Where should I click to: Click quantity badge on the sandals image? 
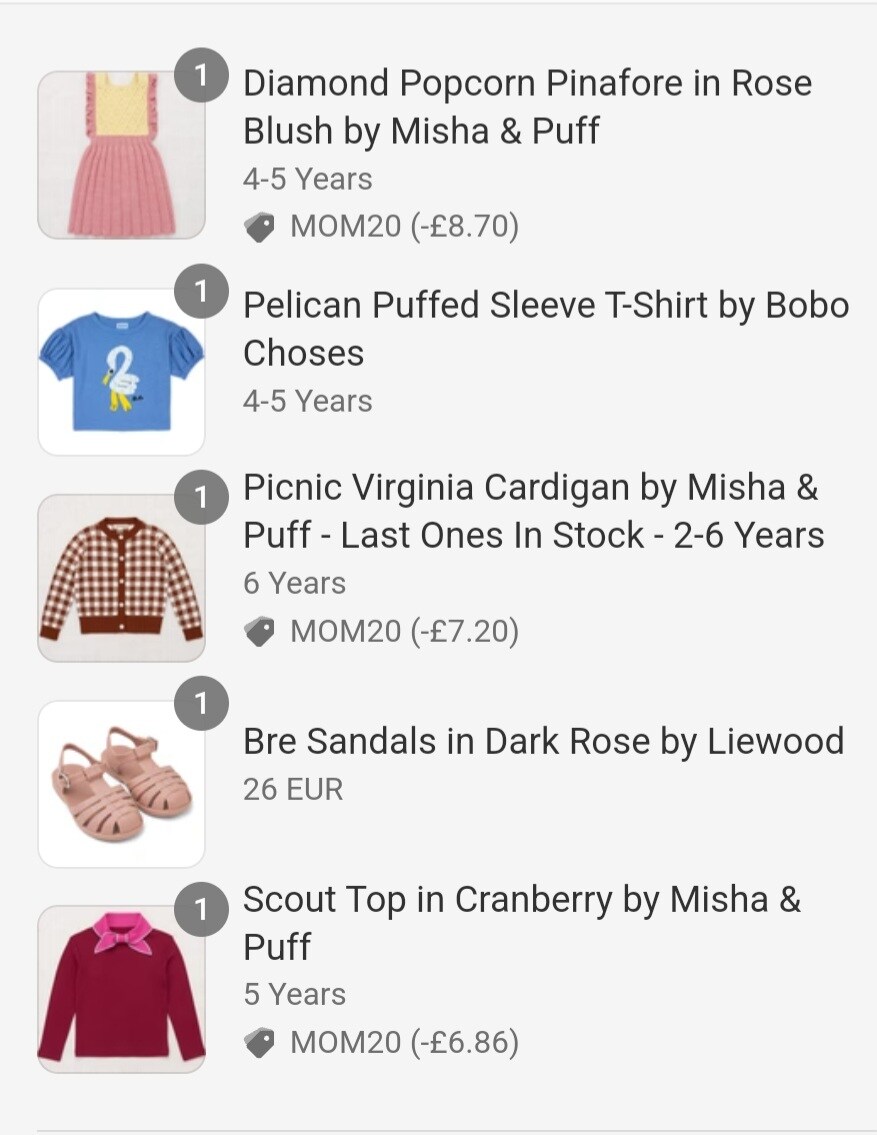coord(201,703)
